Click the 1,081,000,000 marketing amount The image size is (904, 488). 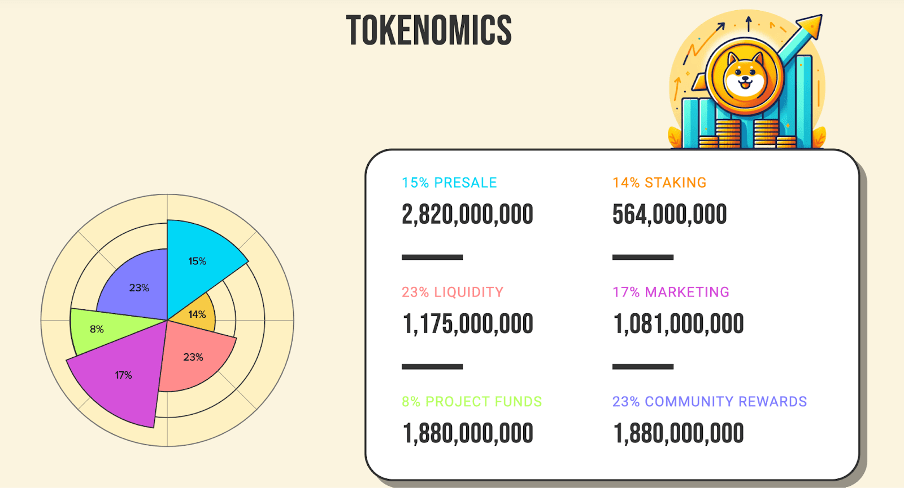coord(678,324)
